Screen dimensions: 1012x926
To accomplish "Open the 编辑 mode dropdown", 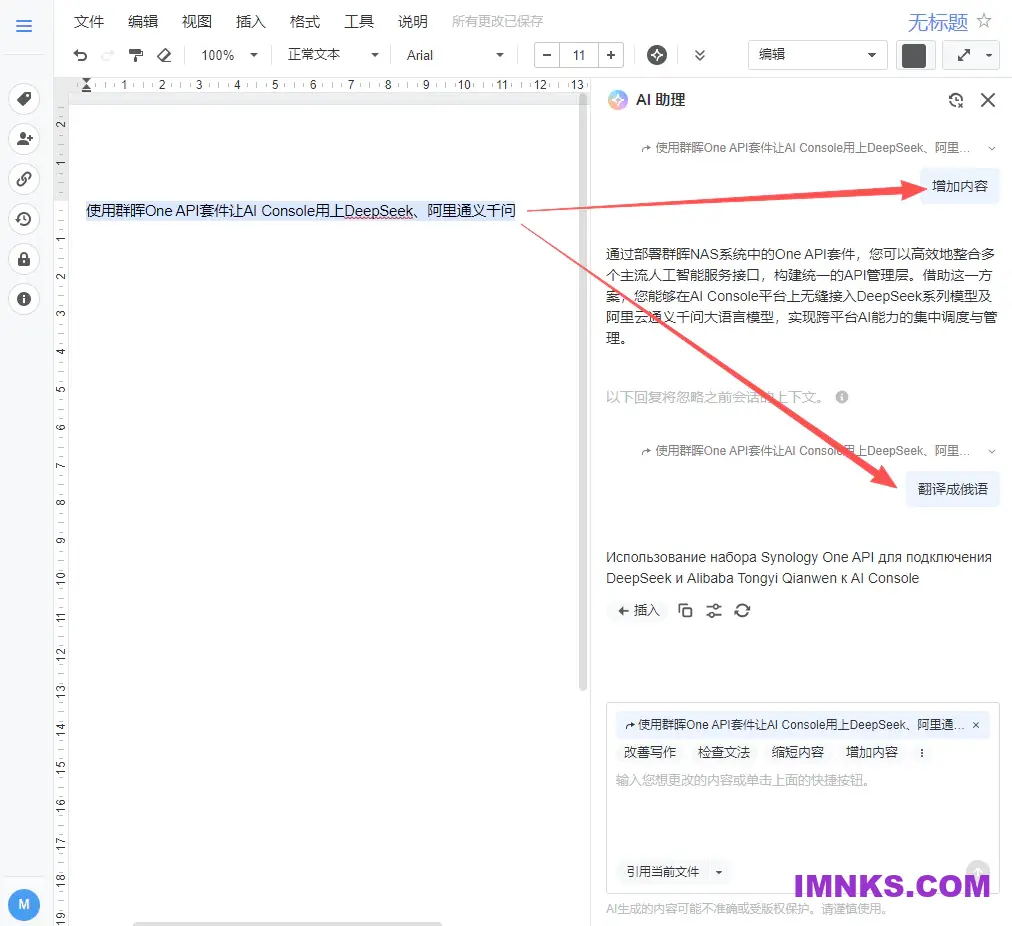I will (818, 55).
